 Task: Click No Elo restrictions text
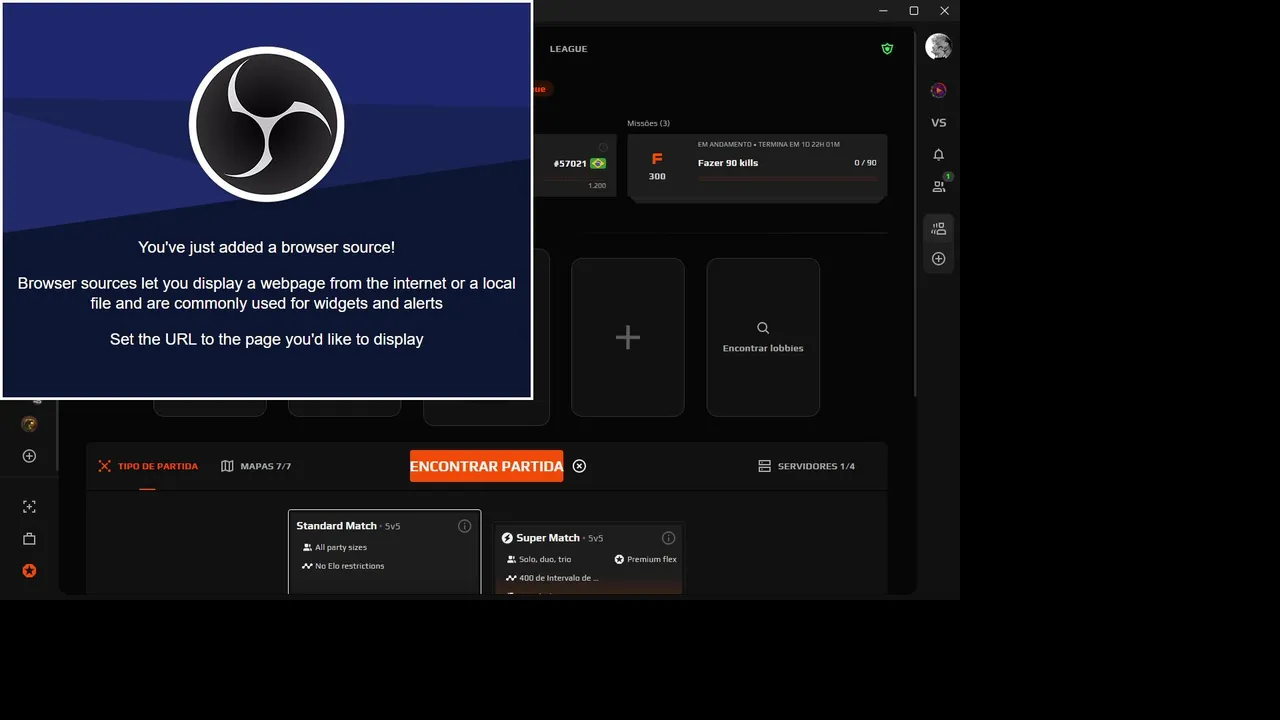tap(349, 566)
